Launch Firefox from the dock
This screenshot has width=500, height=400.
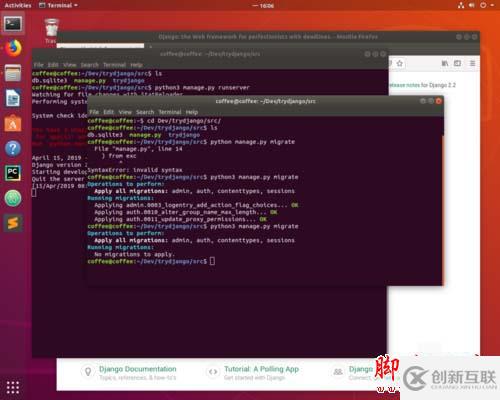(x=13, y=48)
